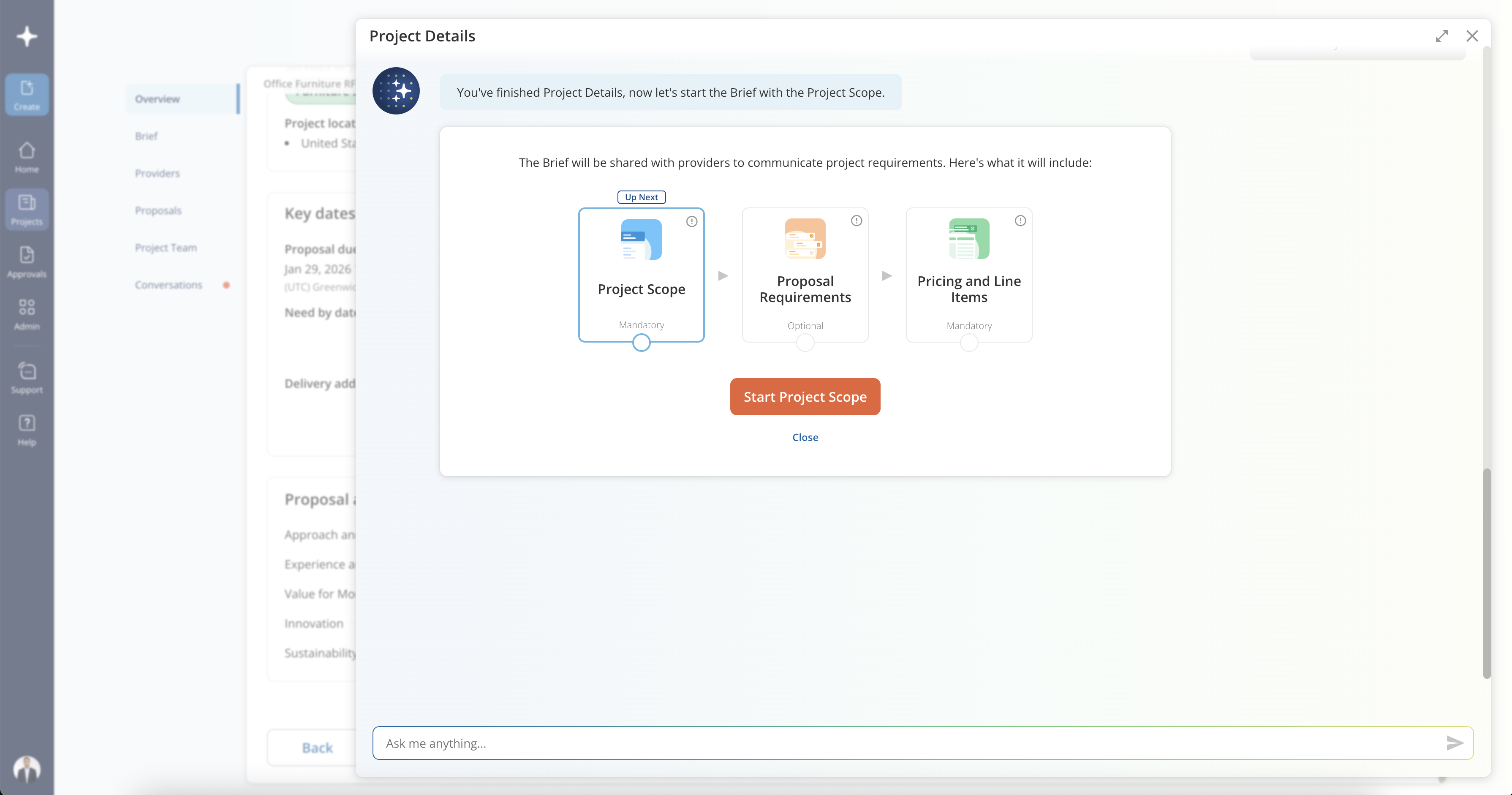Click info icon on Pricing and Line Items
The height and width of the screenshot is (795, 1512).
point(1020,221)
